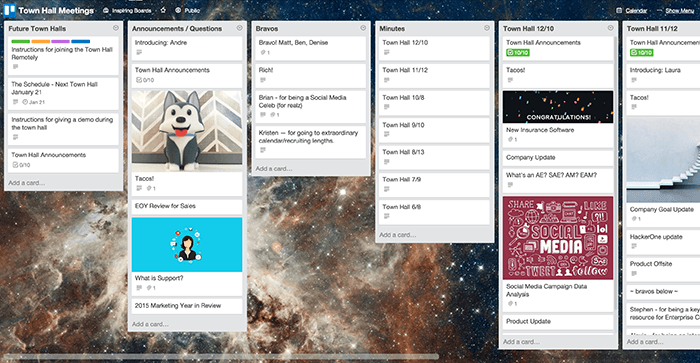Click completed 10/10 badge in Town Hall 11/12
This screenshot has width=700, height=363.
[642, 53]
